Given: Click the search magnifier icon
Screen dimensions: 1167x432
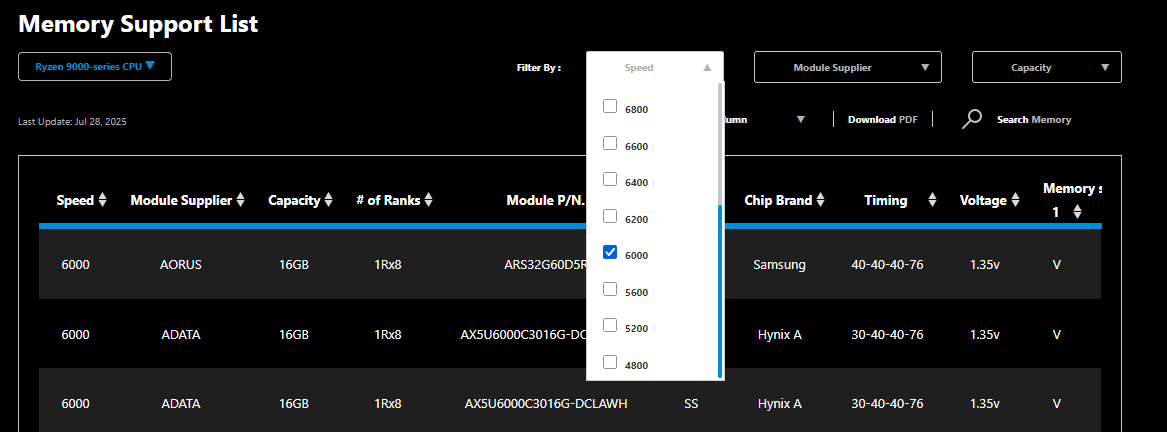Looking at the screenshot, I should (971, 119).
